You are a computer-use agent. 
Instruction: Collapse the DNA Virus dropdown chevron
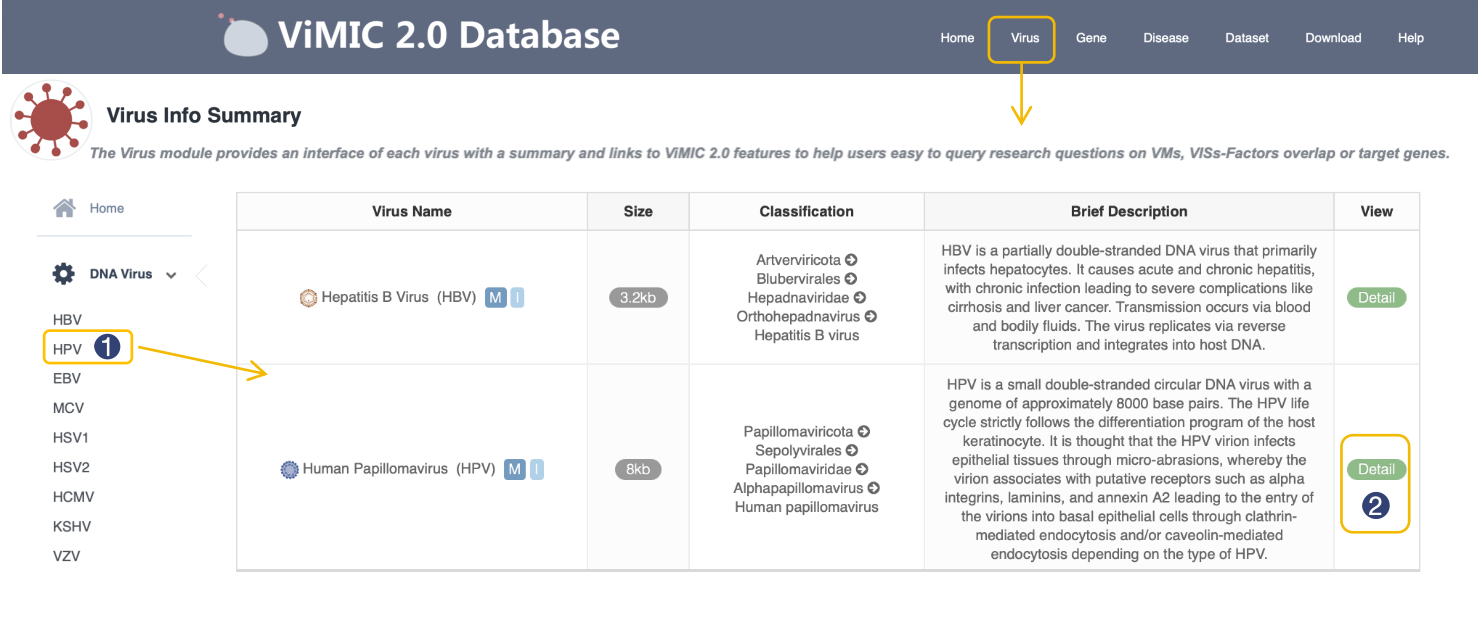coord(171,275)
